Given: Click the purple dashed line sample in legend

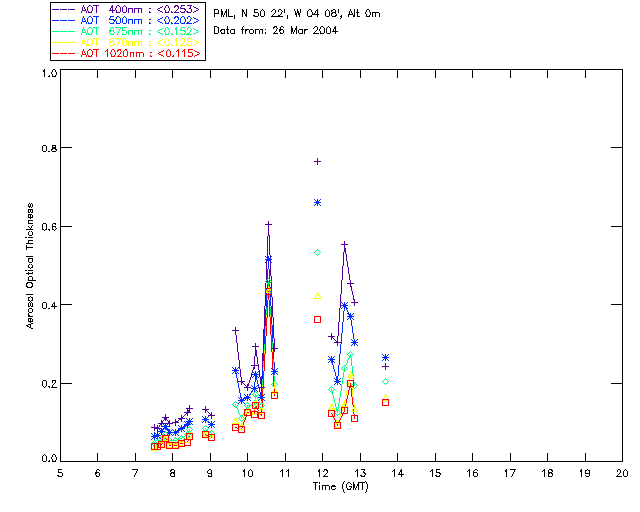Looking at the screenshot, I should (x=64, y=9).
